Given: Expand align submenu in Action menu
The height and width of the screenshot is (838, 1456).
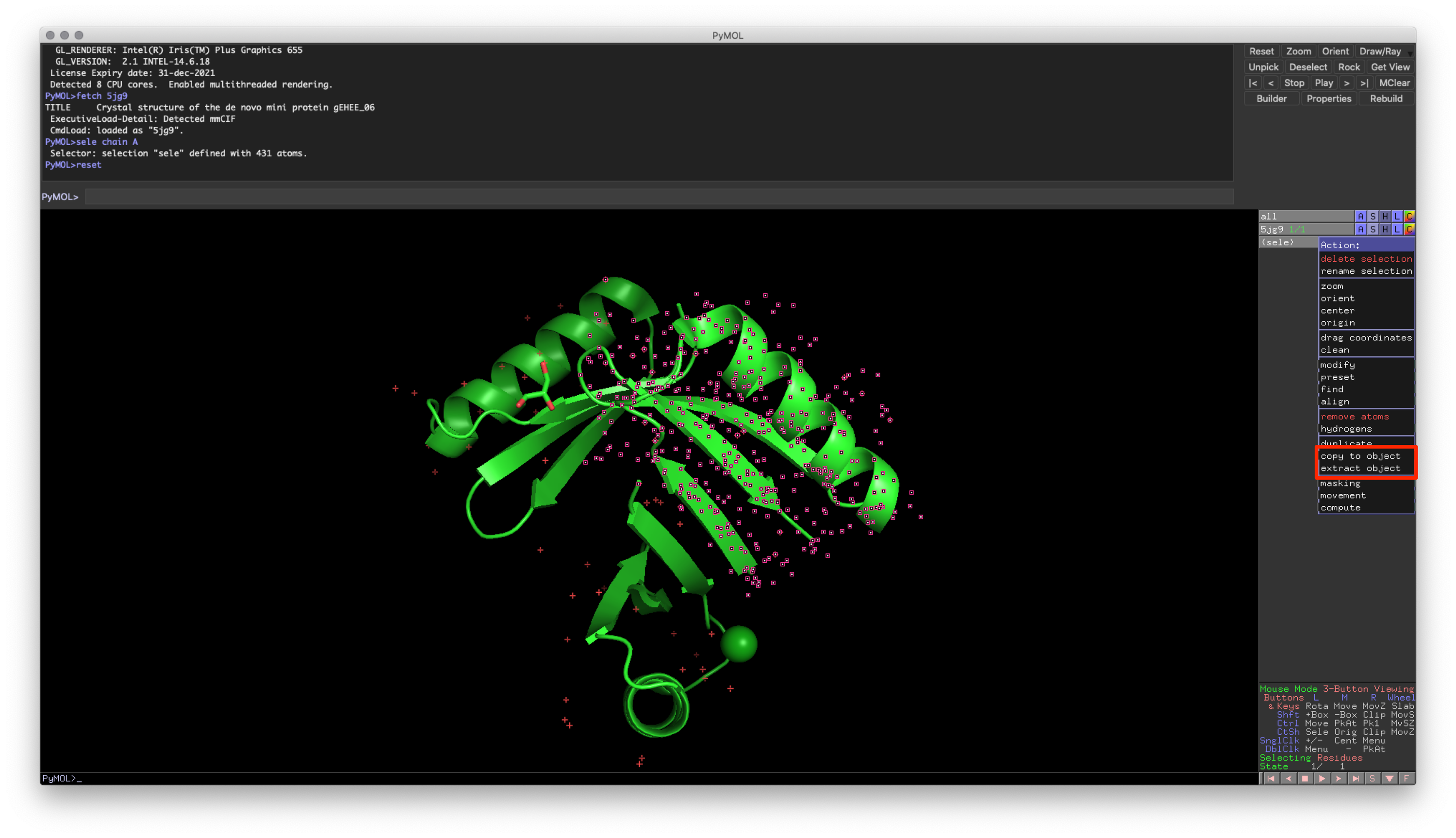Looking at the screenshot, I should (1366, 402).
